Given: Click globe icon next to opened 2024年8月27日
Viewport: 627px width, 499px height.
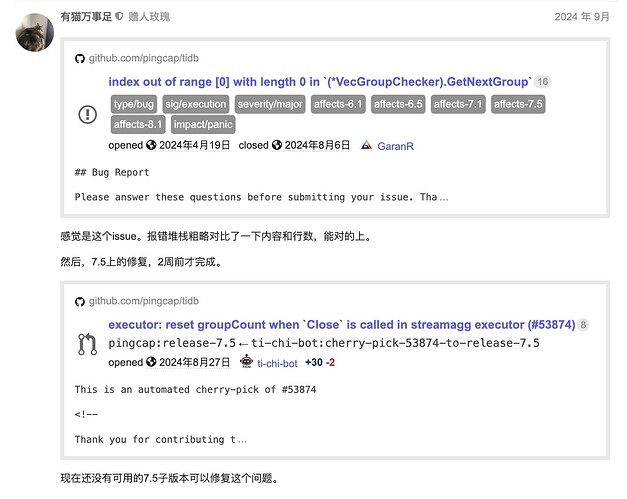Looking at the screenshot, I should click(x=151, y=362).
